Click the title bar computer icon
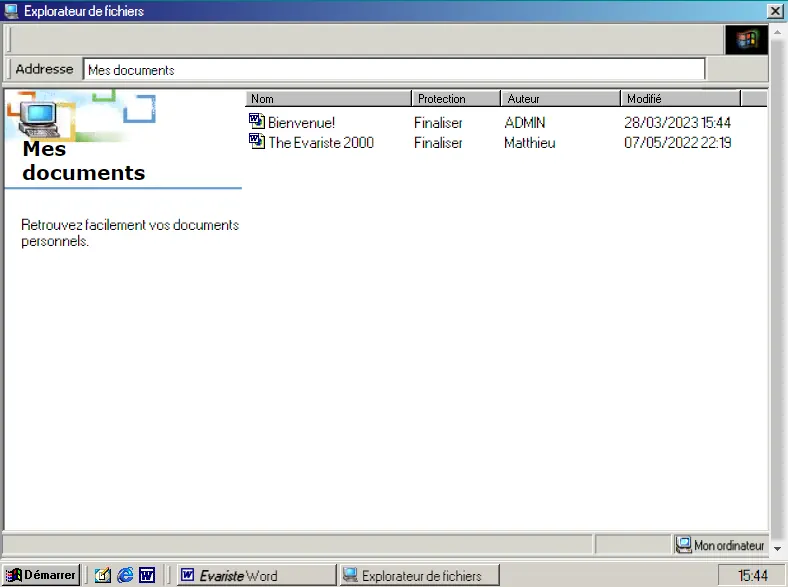 11,11
